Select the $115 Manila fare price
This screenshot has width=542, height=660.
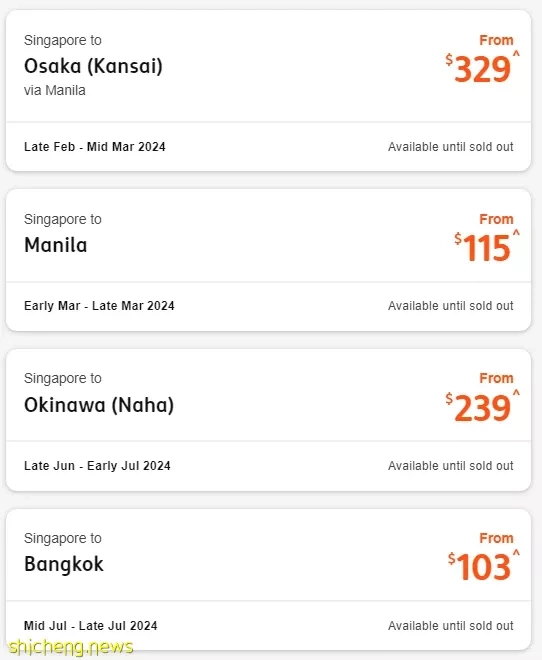(482, 248)
